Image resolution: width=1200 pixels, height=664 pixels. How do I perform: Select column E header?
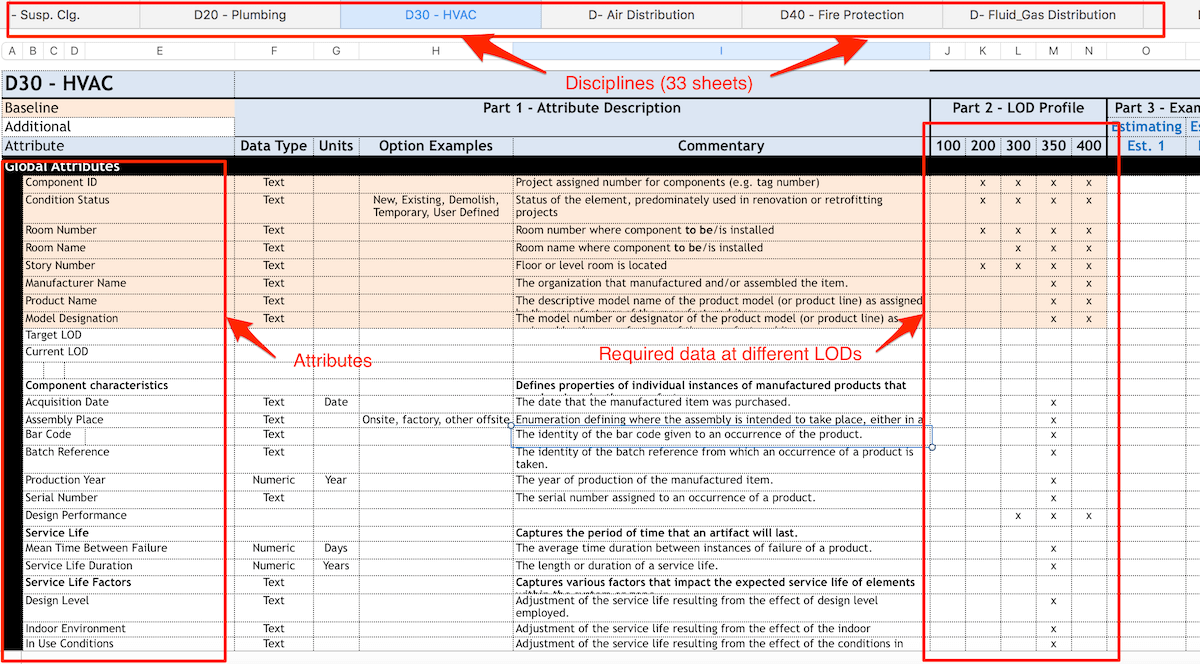(160, 51)
